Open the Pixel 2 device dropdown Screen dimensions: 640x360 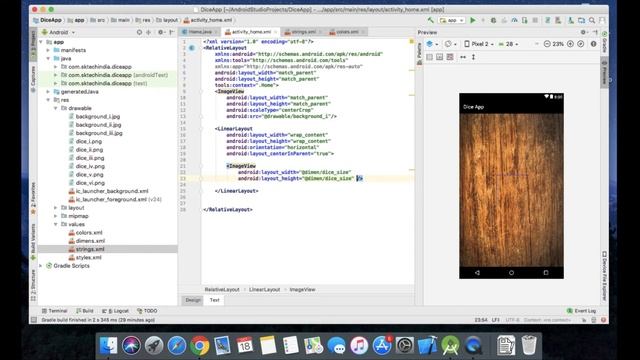click(479, 44)
